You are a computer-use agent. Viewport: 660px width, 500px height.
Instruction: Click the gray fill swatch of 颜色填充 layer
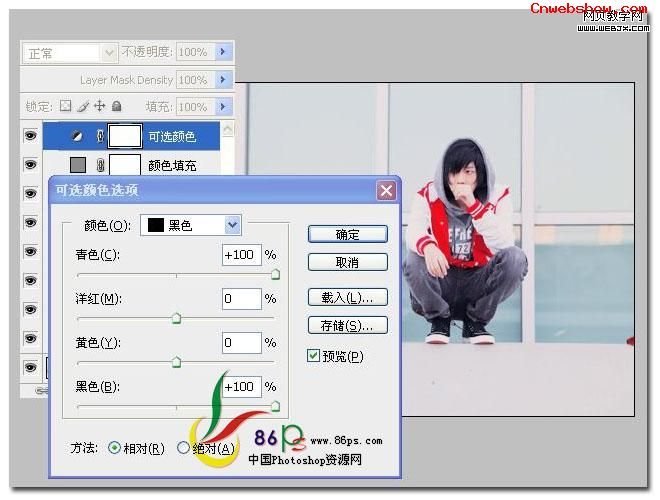78,165
